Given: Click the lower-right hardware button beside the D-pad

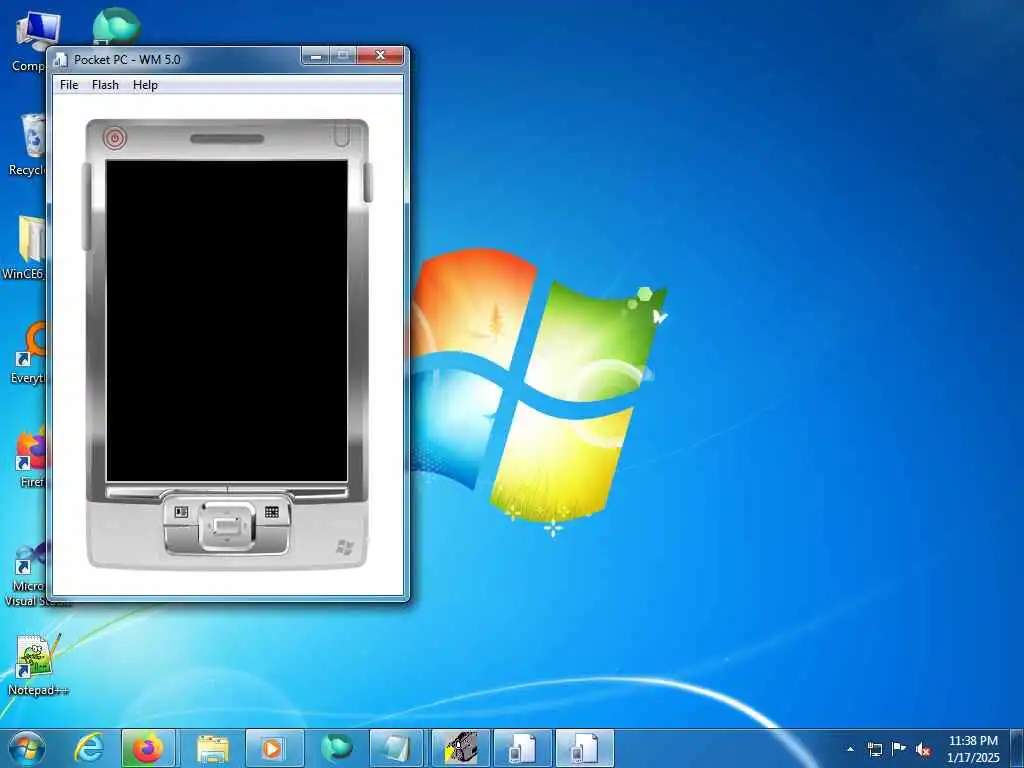Looking at the screenshot, I should [272, 539].
